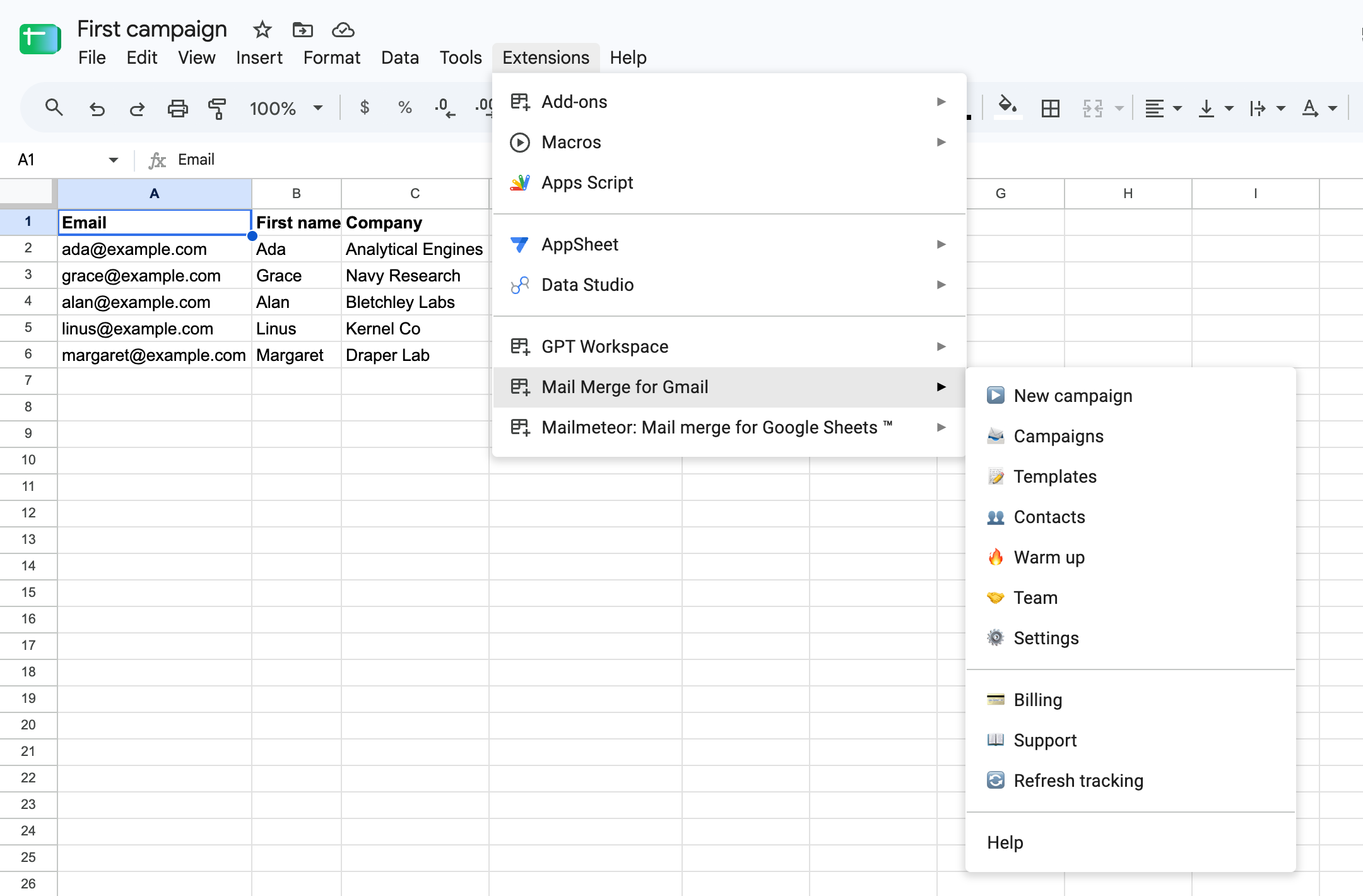
Task: Select Mail Merge for Gmail entry
Action: (x=729, y=387)
